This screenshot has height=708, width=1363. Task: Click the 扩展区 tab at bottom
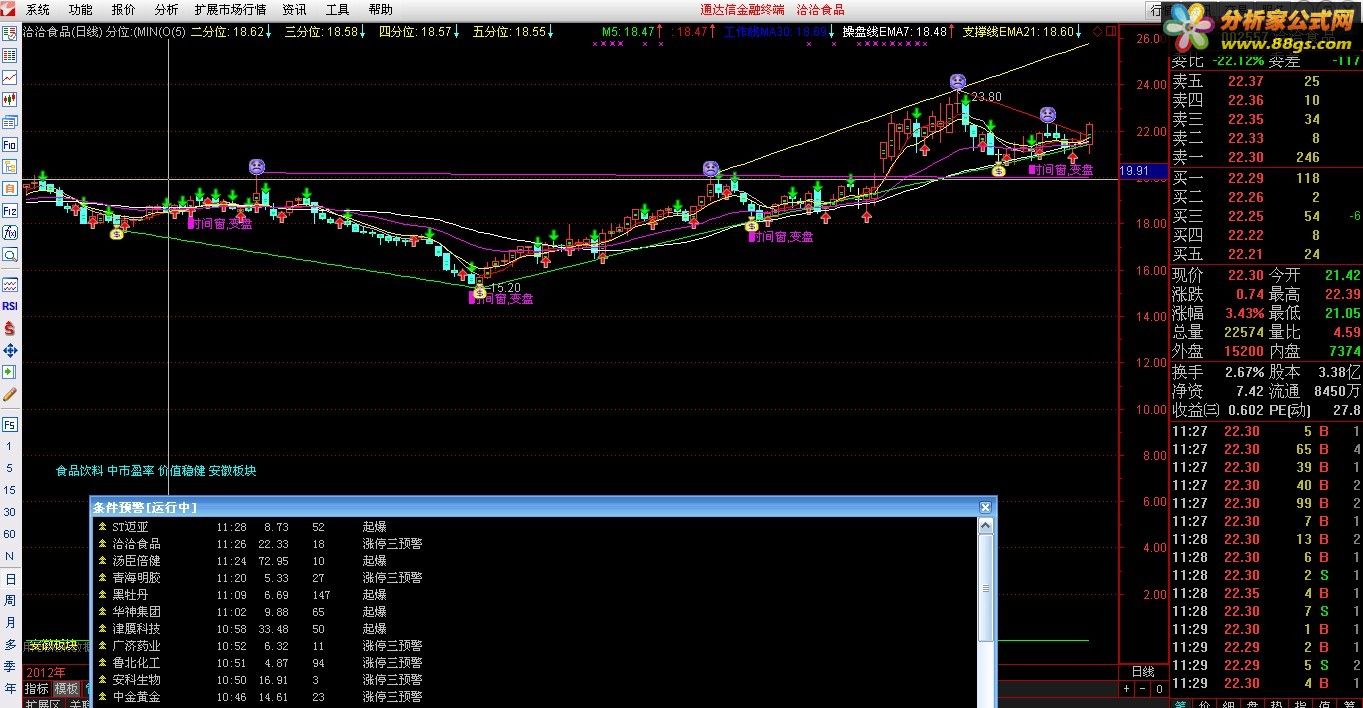point(42,704)
